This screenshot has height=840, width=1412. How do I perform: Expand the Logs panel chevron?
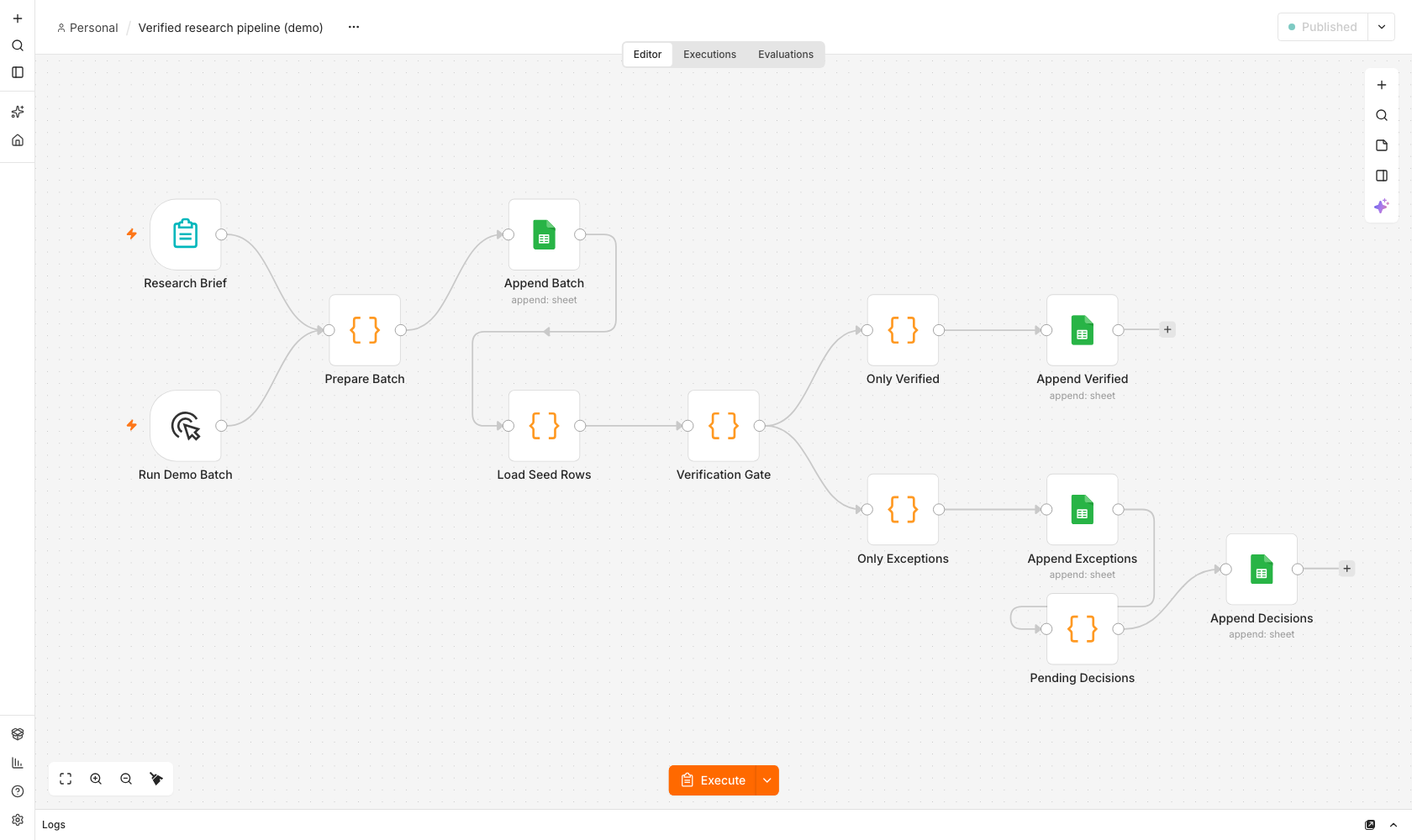[1394, 825]
